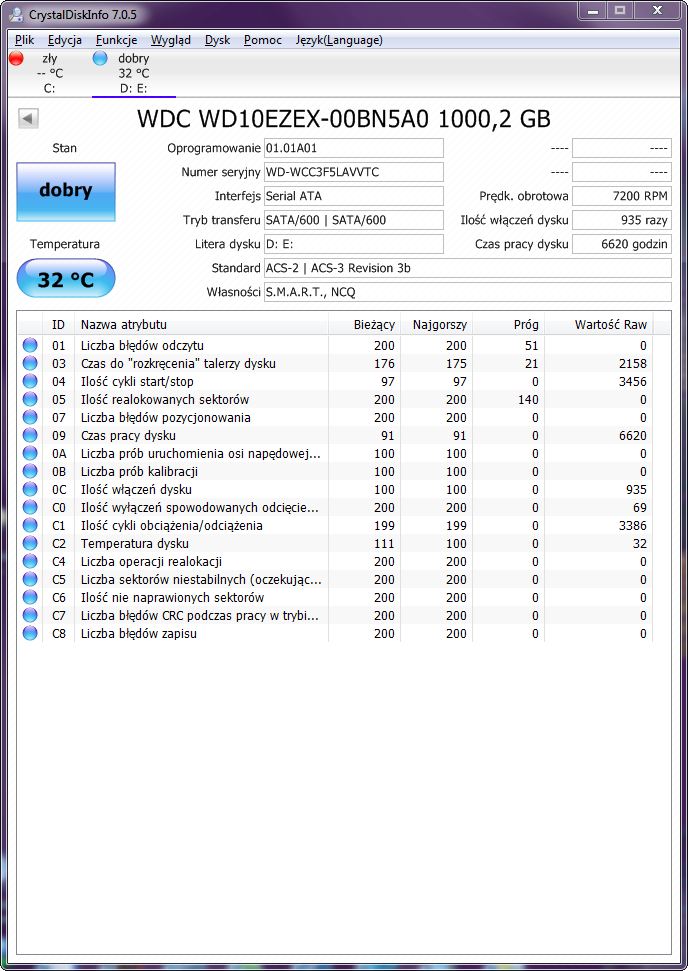The width and height of the screenshot is (688, 971).
Task: Open the Język(Language) menu
Action: coord(339,40)
